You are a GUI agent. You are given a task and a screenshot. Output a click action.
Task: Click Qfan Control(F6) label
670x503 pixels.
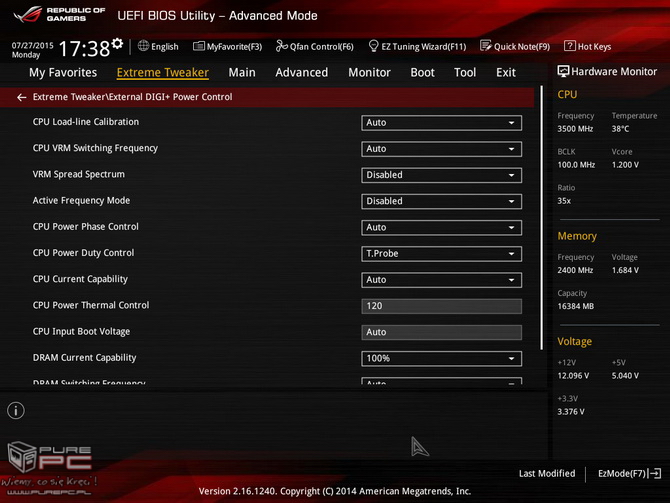pos(322,47)
